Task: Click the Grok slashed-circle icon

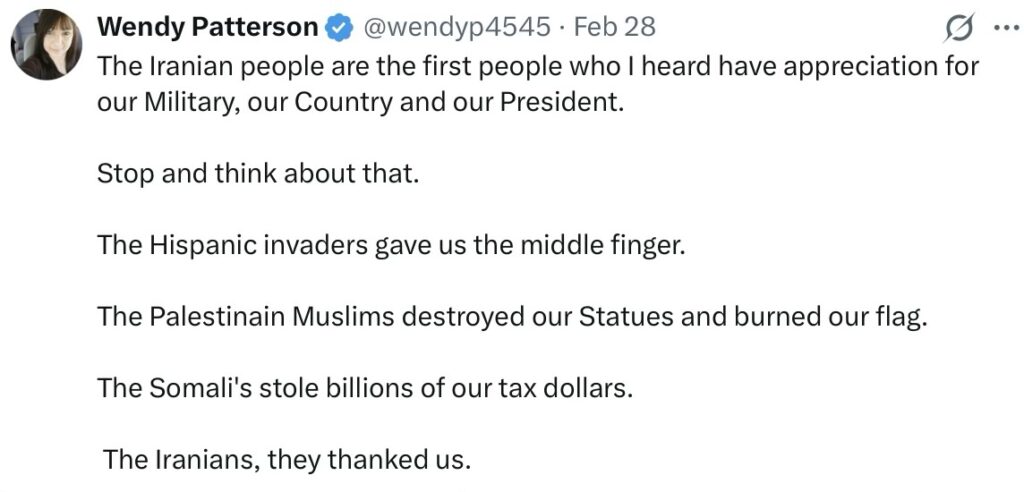Action: point(959,31)
